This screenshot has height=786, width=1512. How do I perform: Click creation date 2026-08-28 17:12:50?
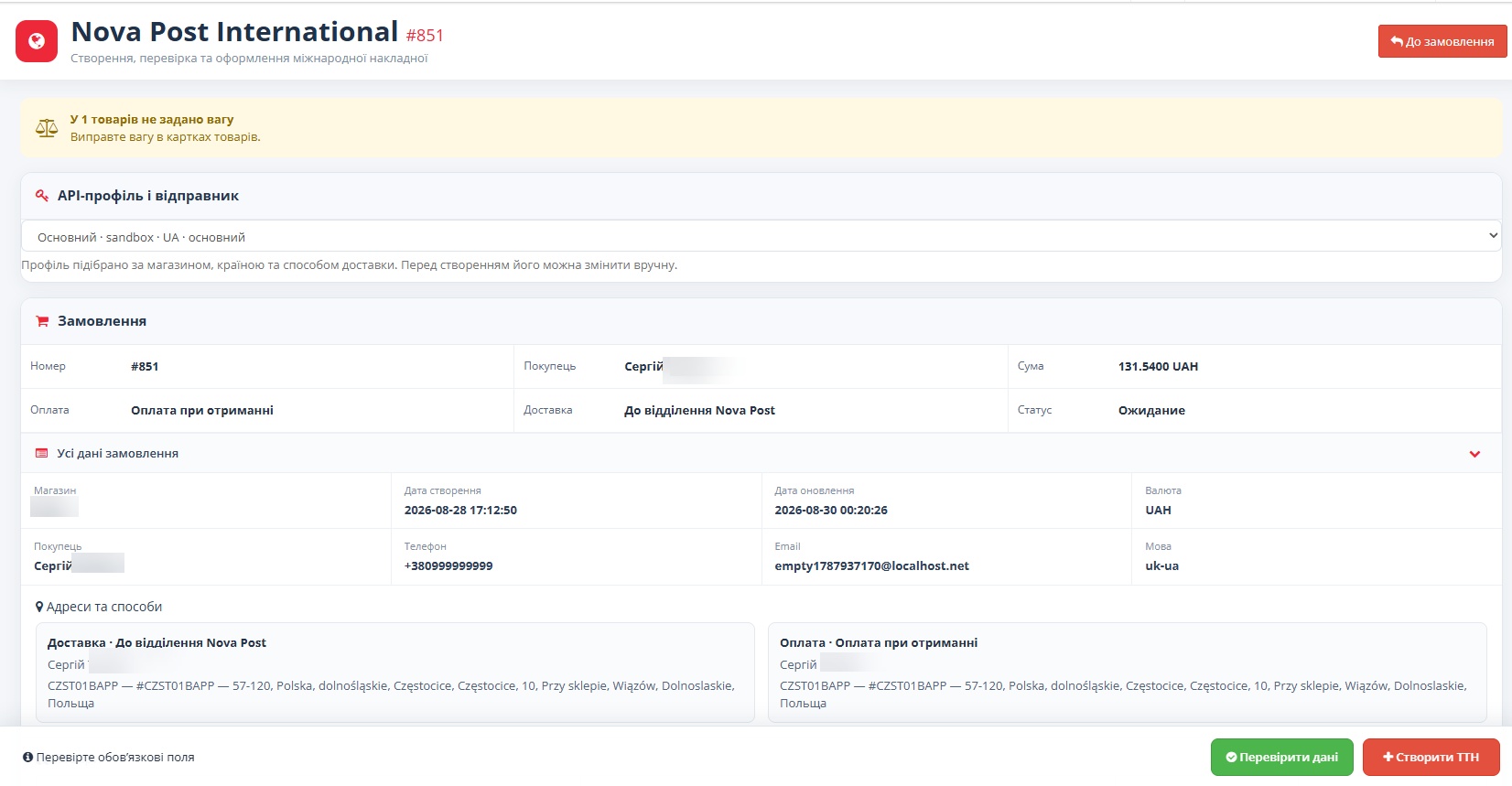click(460, 511)
